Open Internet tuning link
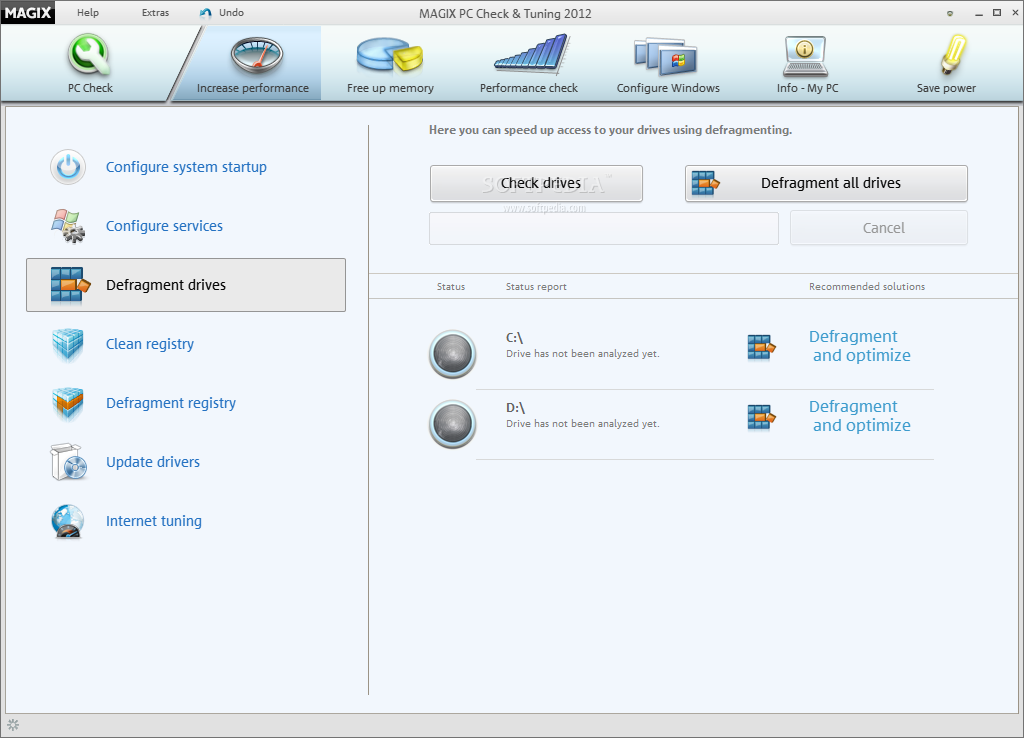The height and width of the screenshot is (738, 1024). (x=153, y=521)
